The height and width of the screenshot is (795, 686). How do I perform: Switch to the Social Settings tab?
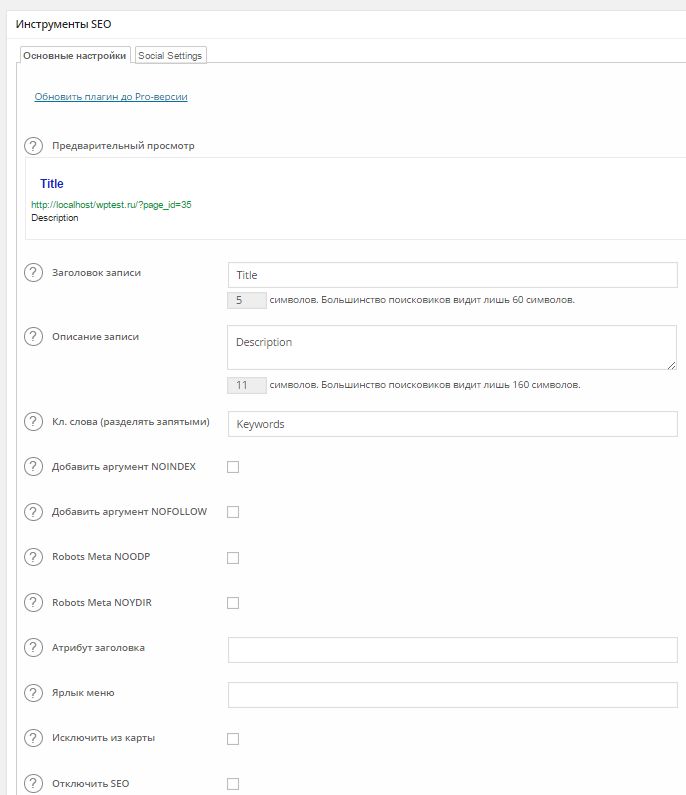(170, 56)
